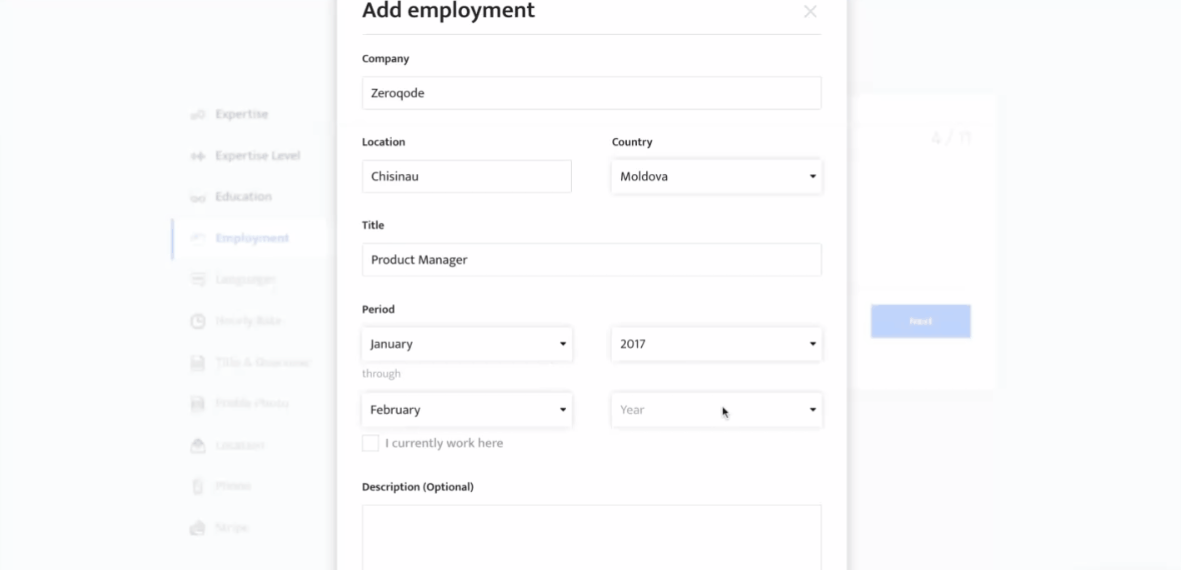The height and width of the screenshot is (570, 1181).
Task: Open the end month dropdown showing February
Action: click(467, 410)
